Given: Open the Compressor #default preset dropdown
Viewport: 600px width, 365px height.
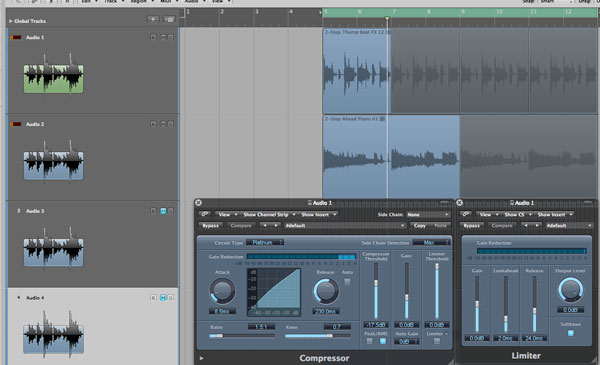Looking at the screenshot, I should (344, 225).
